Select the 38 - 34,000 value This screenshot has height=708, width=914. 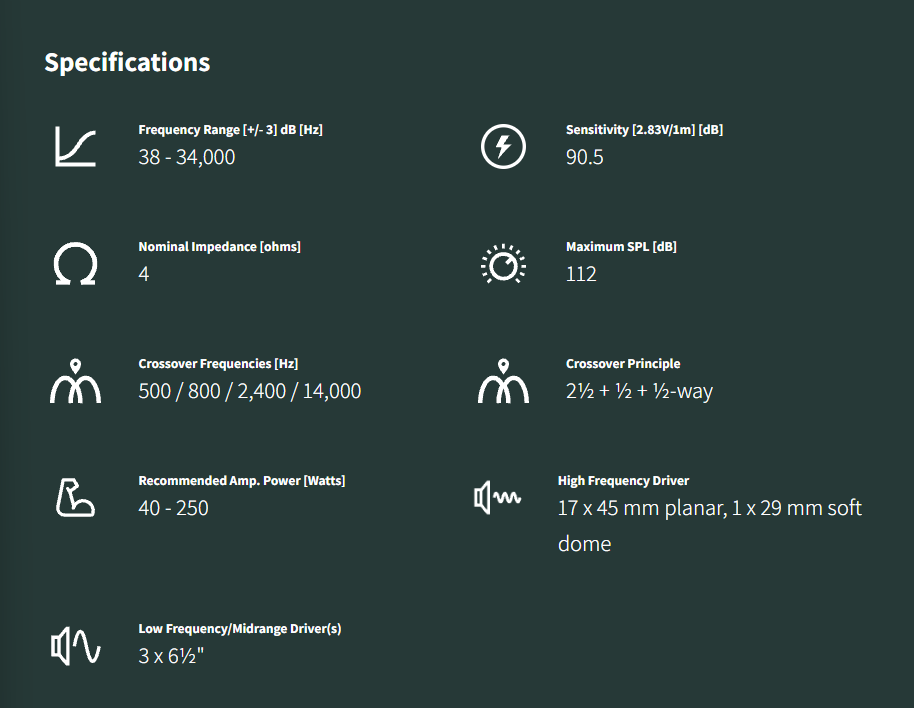187,157
